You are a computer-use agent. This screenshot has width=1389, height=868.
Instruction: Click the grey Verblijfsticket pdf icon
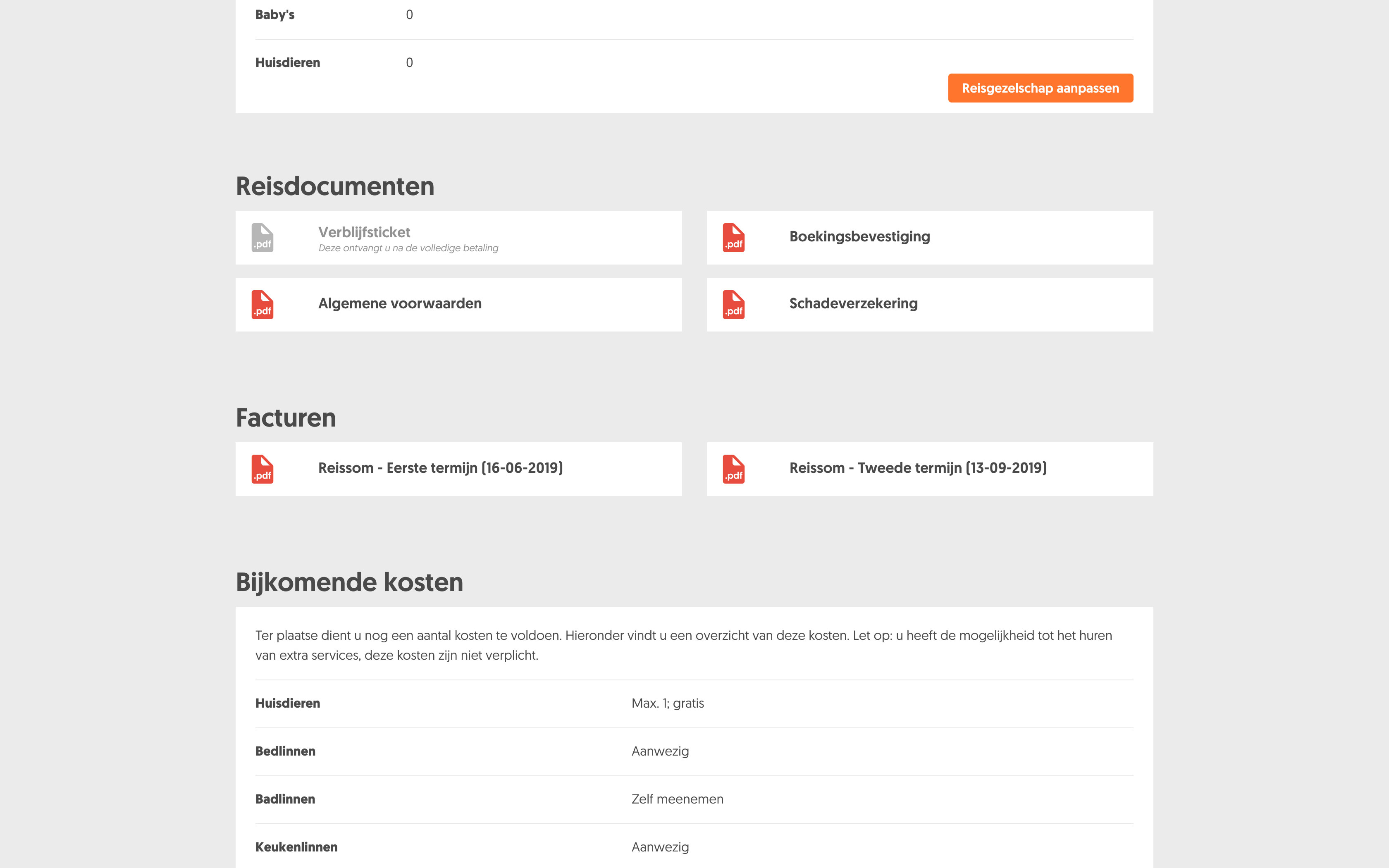click(263, 238)
